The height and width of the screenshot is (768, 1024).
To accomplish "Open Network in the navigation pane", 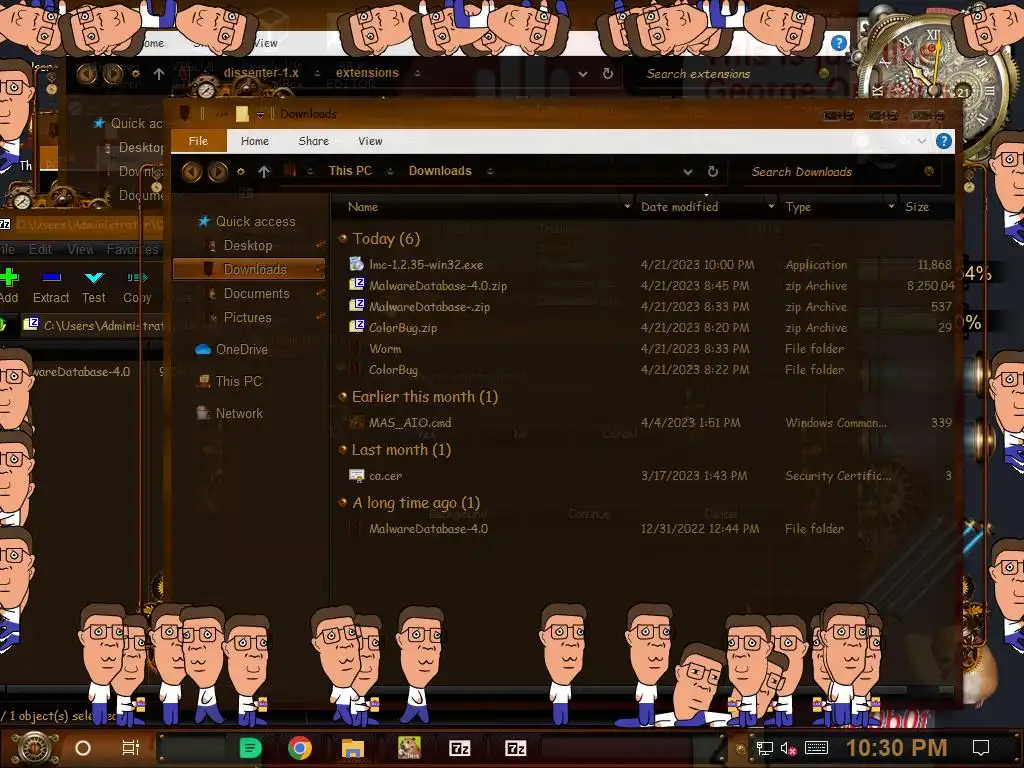I will (239, 413).
